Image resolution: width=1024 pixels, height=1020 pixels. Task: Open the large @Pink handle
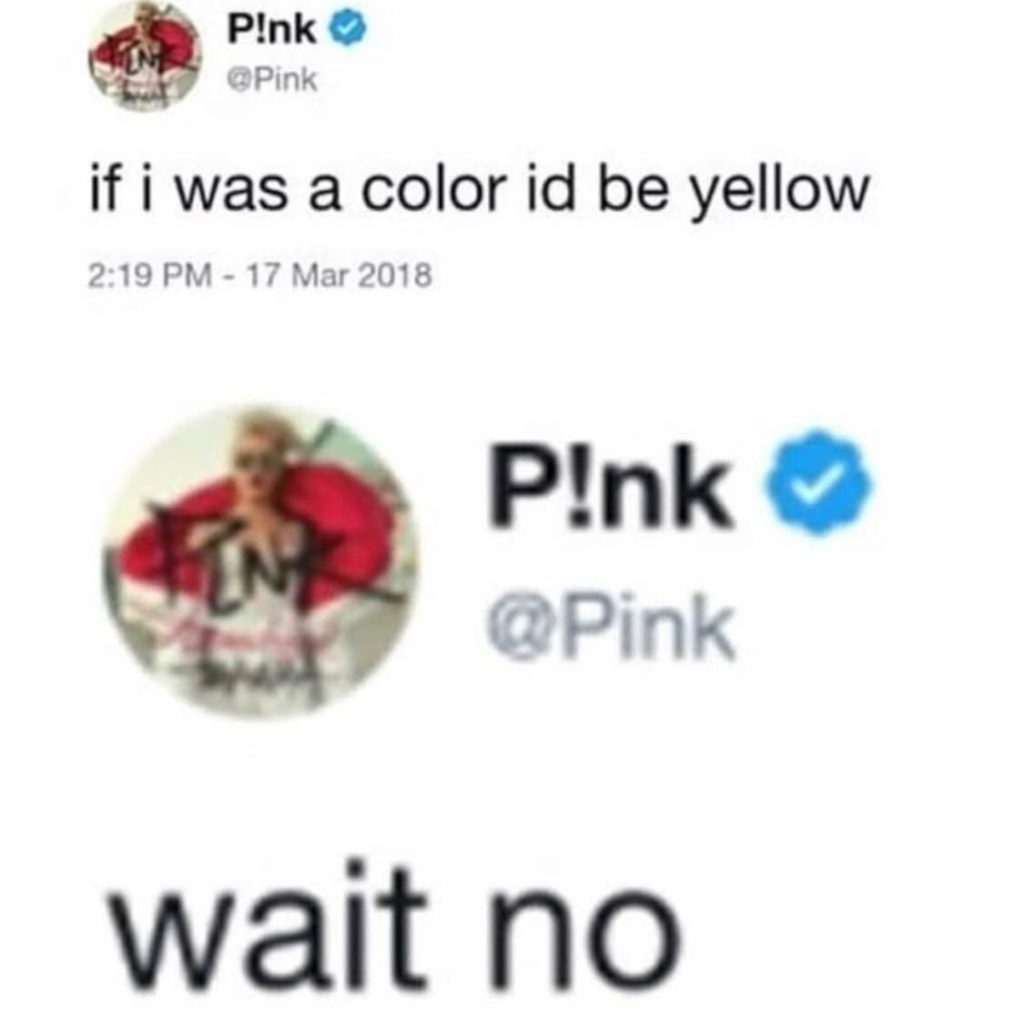pos(615,626)
